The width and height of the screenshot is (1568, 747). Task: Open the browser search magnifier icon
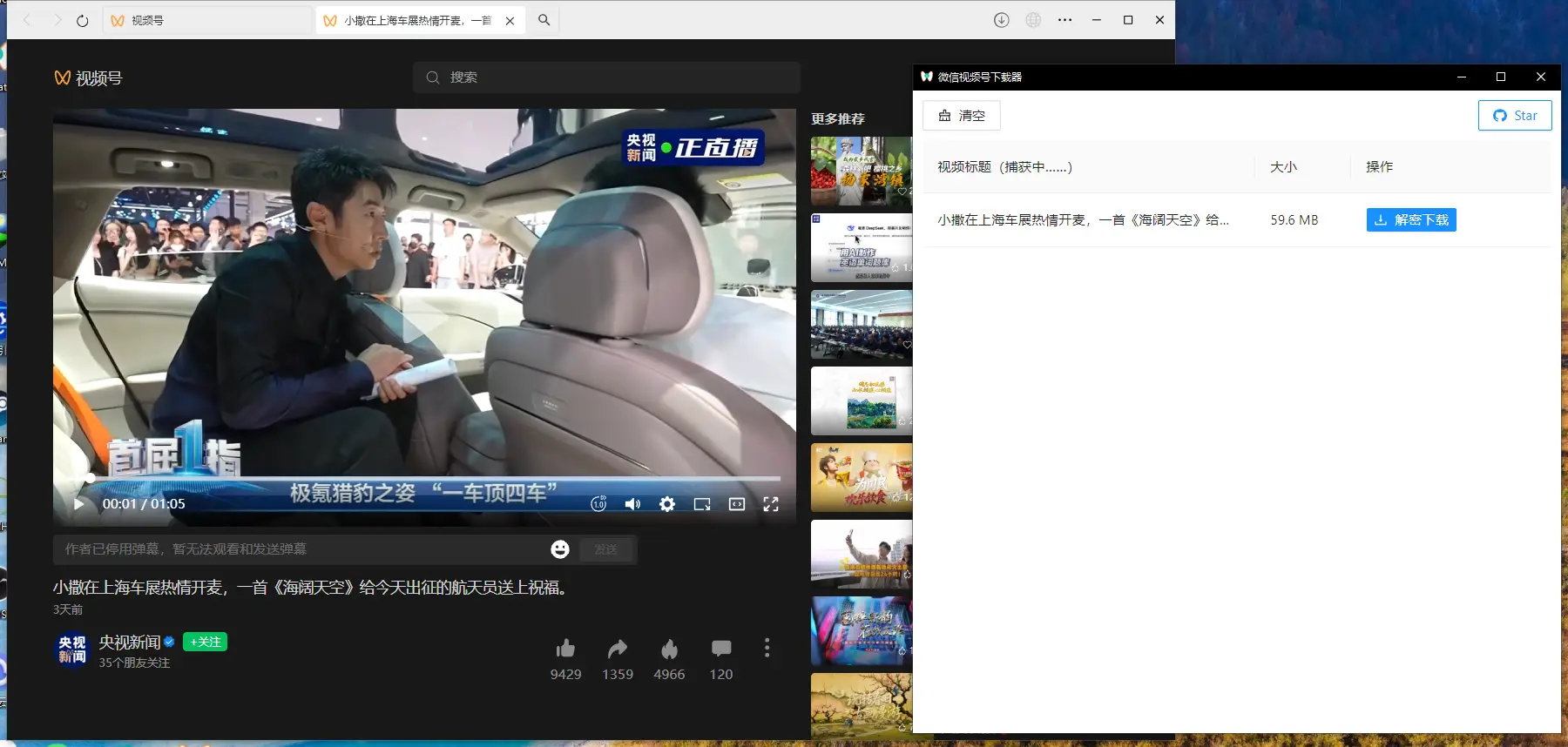tap(544, 20)
